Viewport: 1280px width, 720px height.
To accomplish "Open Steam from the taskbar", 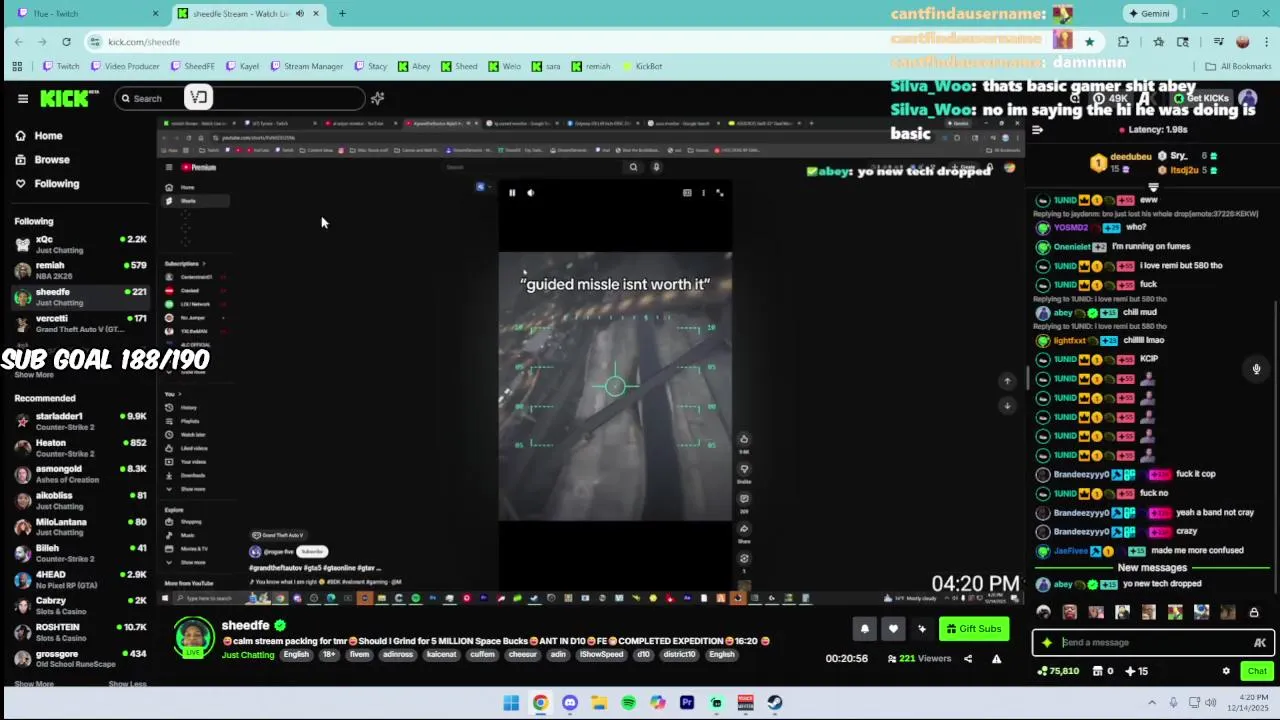I will [x=775, y=703].
